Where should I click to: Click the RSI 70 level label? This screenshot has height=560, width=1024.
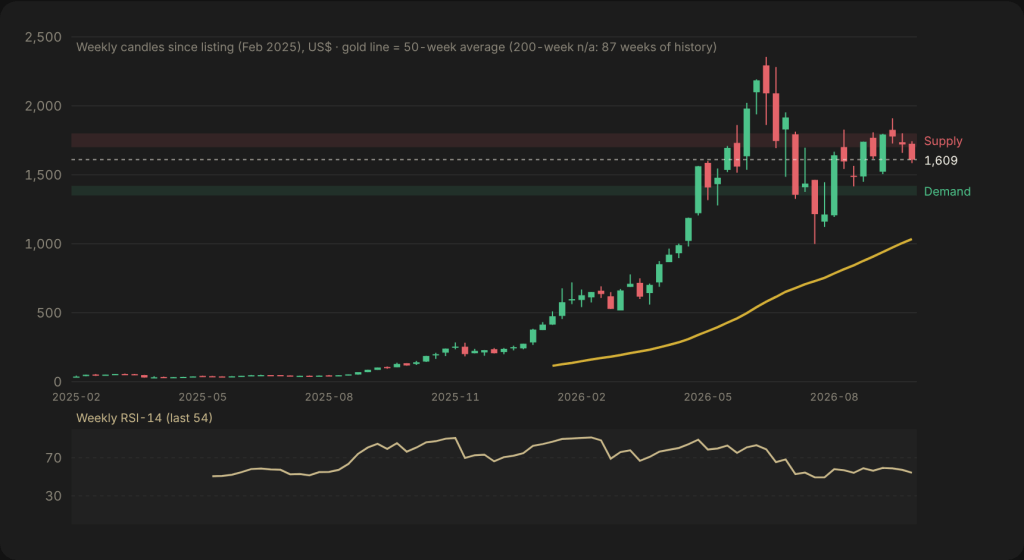(x=54, y=458)
